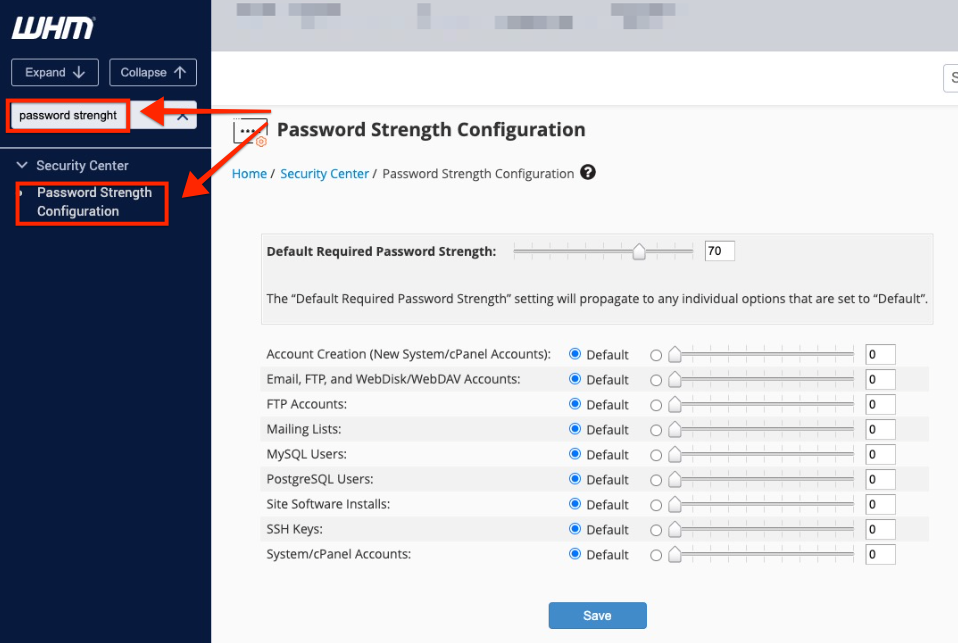Open Password Strength Configuration in sidebar

[x=94, y=202]
